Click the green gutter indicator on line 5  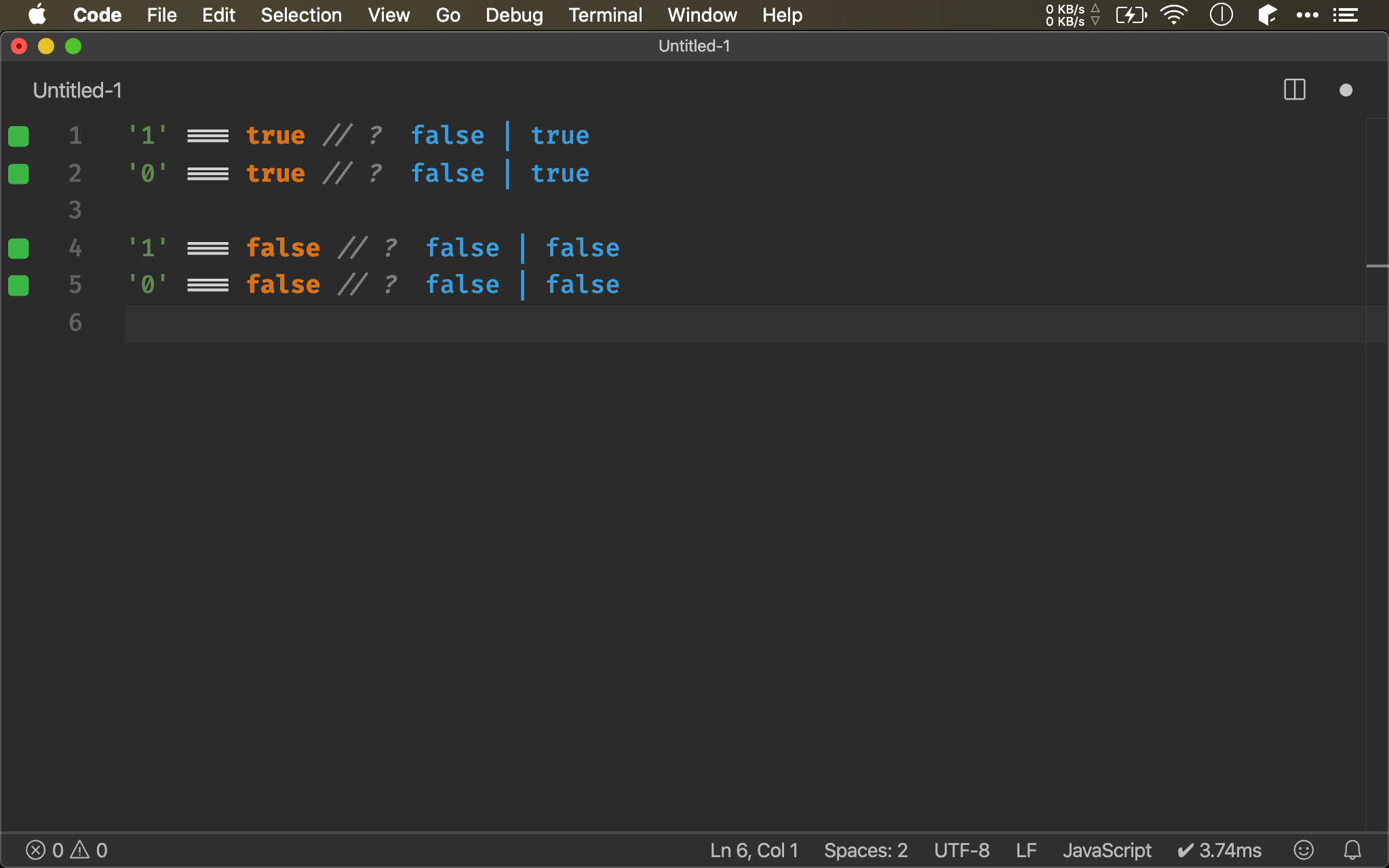tap(18, 285)
